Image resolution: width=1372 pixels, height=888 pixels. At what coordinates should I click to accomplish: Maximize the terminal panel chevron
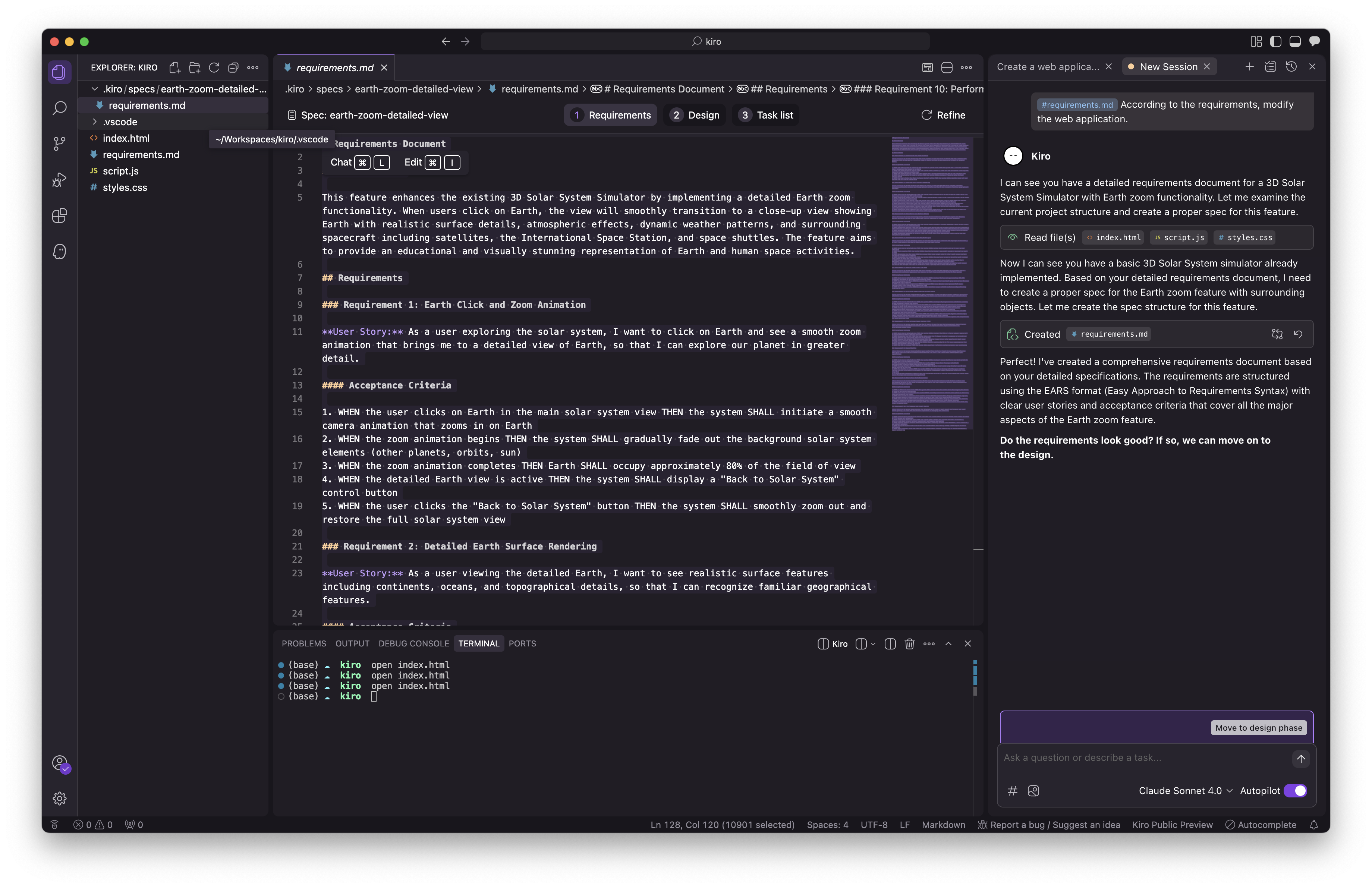[948, 644]
